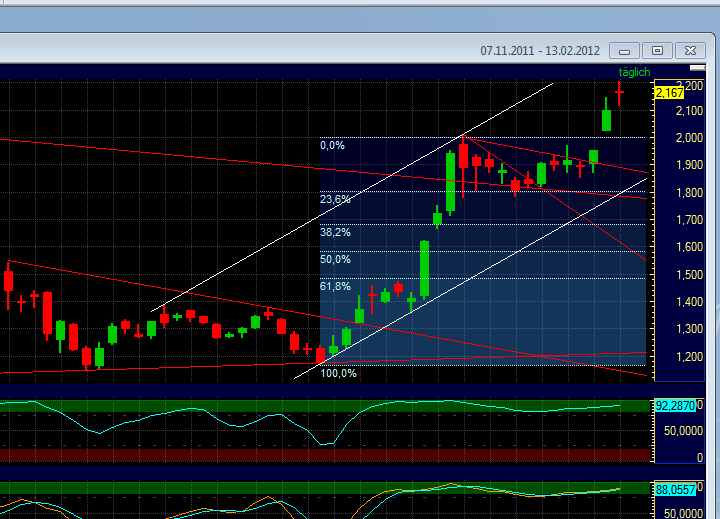Restore down the chart window
The height and width of the screenshot is (519, 720).
coord(657,51)
